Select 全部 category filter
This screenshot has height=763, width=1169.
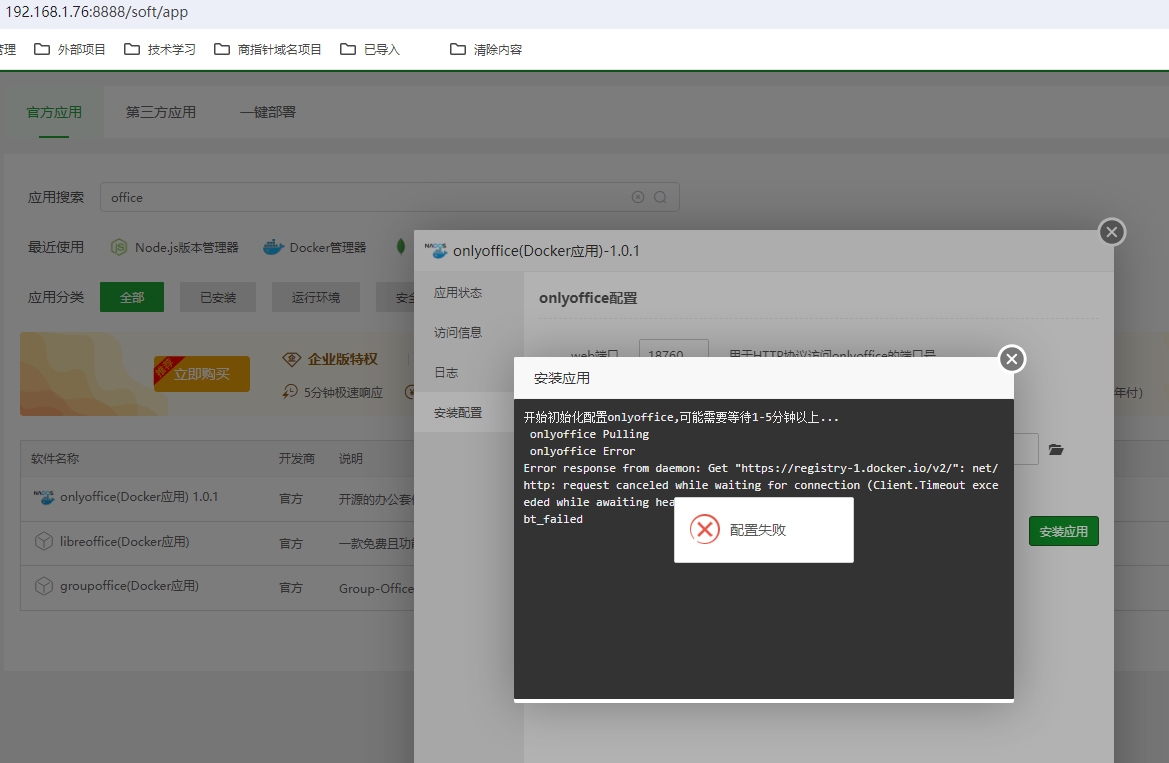pyautogui.click(x=132, y=297)
